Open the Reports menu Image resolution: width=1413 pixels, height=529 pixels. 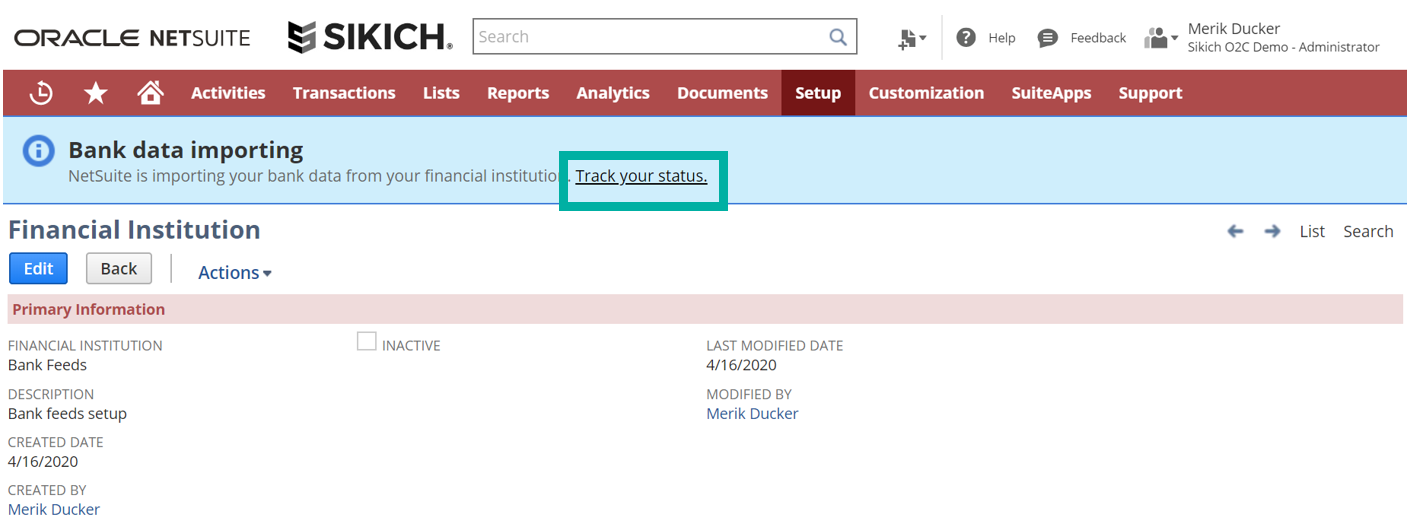pyautogui.click(x=518, y=93)
